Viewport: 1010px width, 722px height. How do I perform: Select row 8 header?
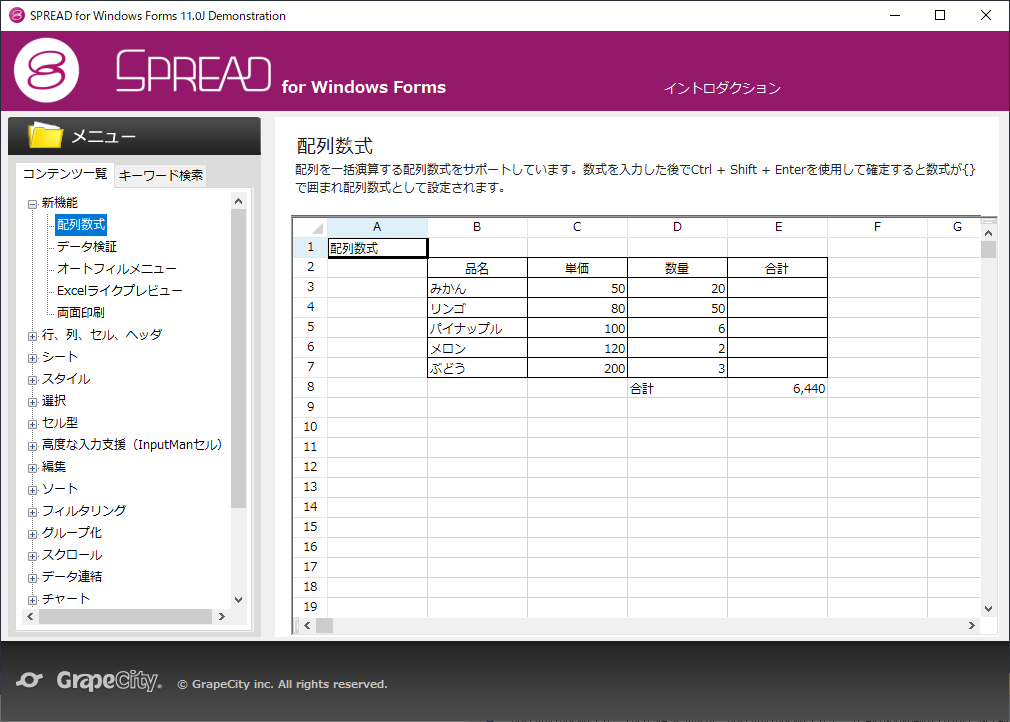(310, 387)
